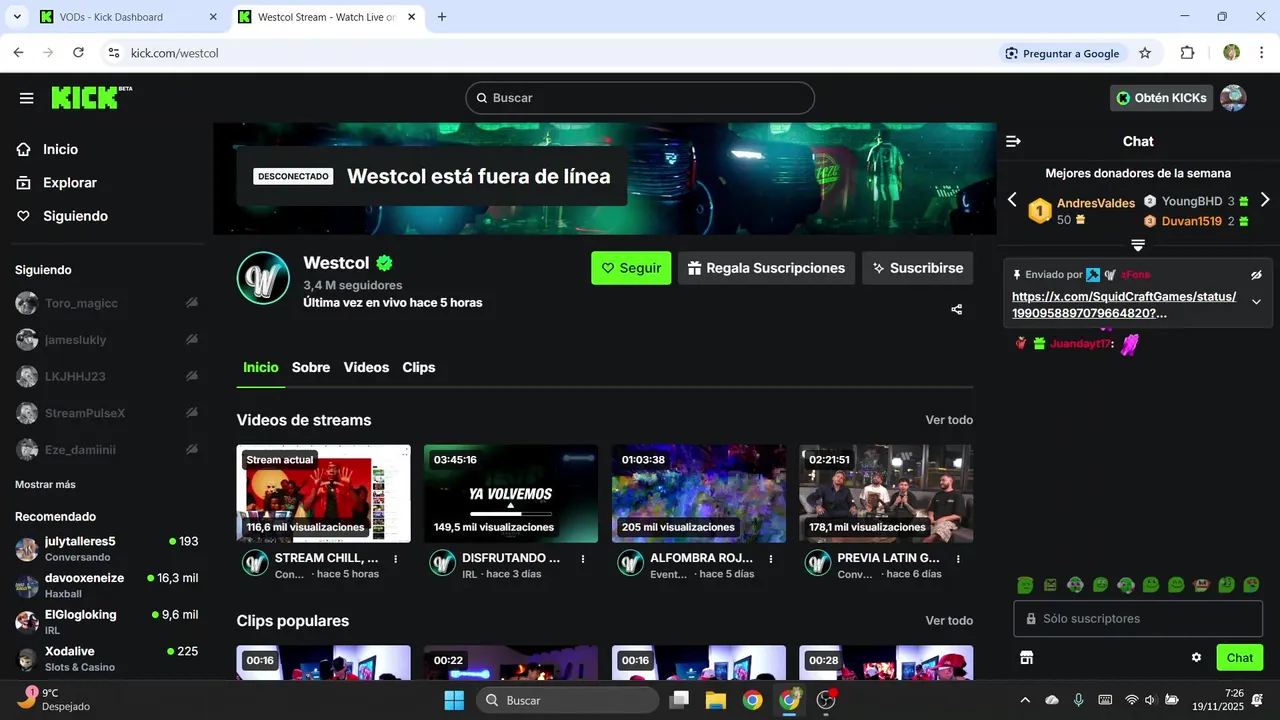This screenshot has height=720, width=1280.
Task: Open the user profile avatar menu
Action: 1233,98
